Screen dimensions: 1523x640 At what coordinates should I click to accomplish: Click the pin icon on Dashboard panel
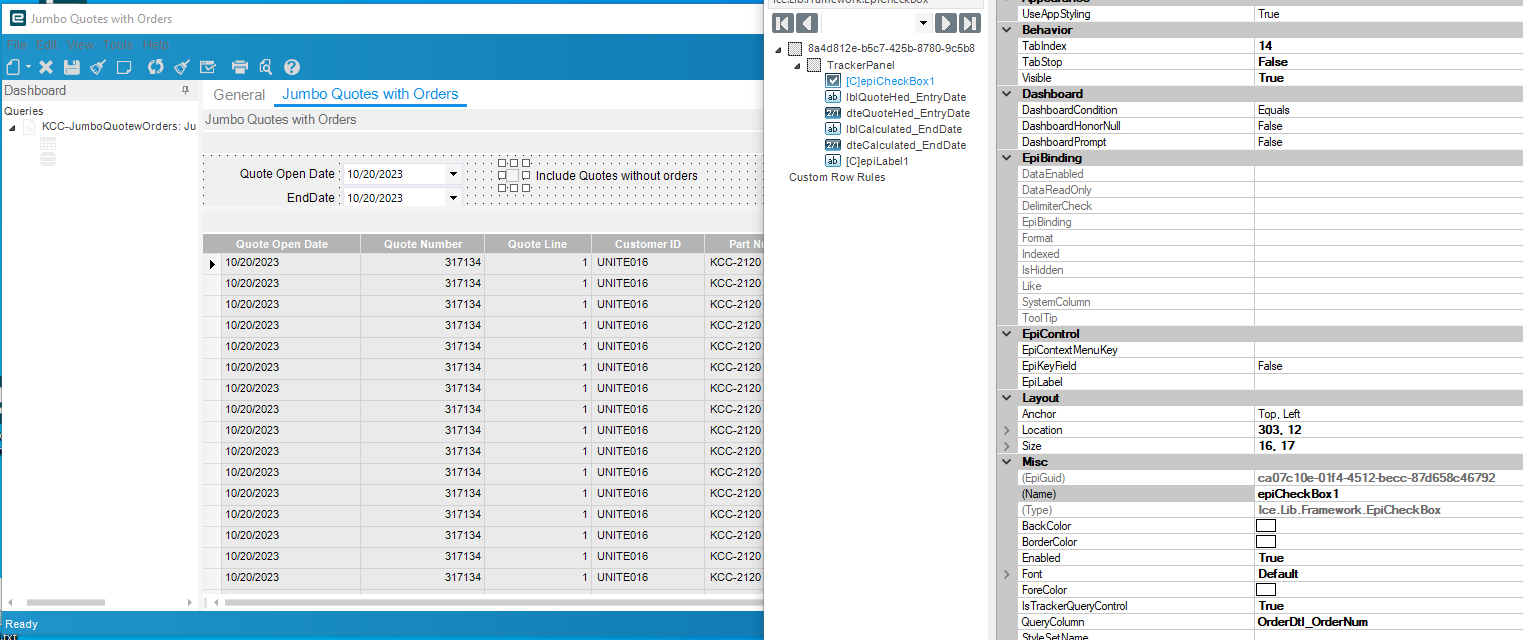pos(185,90)
